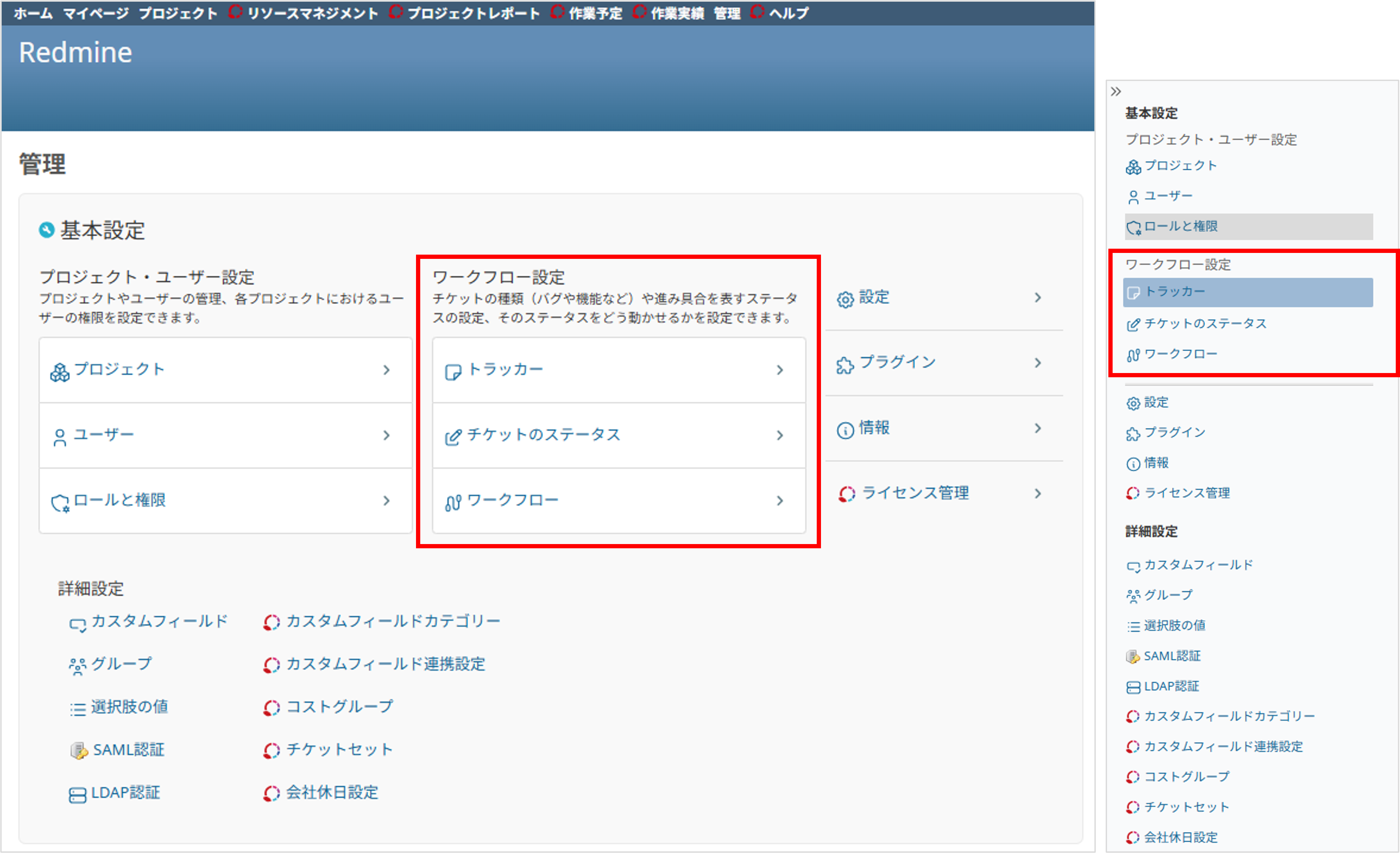Open sidebar グループ link
This screenshot has height=853, width=1400.
[1168, 595]
